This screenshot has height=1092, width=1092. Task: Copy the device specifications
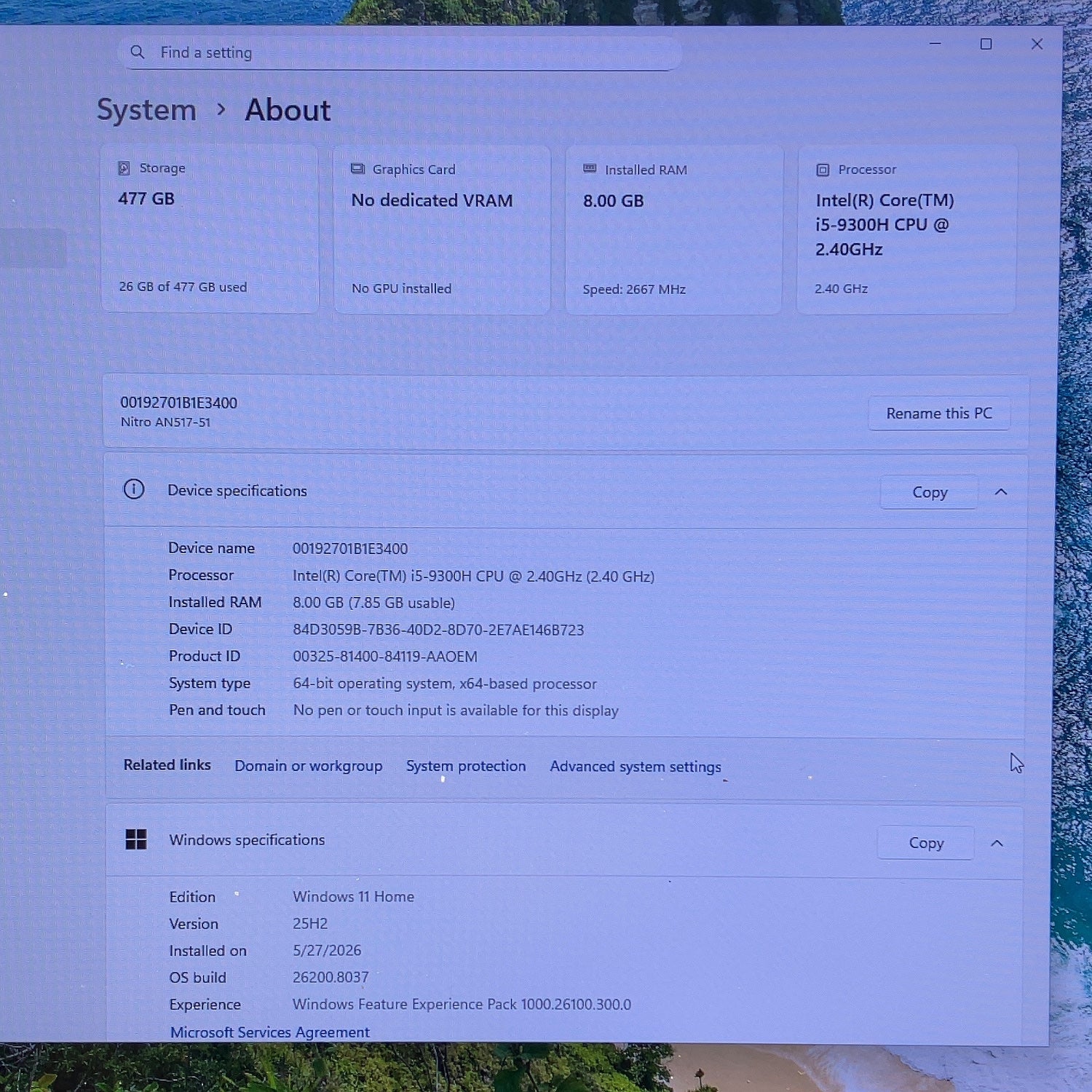pyautogui.click(x=929, y=492)
